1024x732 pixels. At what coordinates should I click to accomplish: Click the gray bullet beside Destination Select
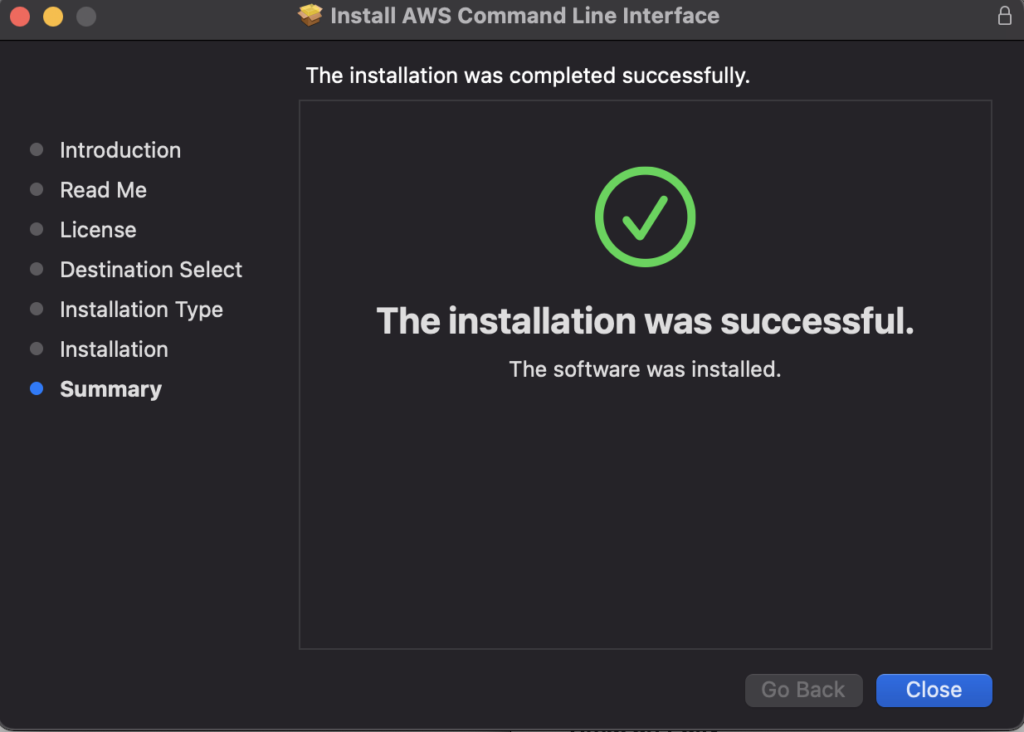coord(36,269)
